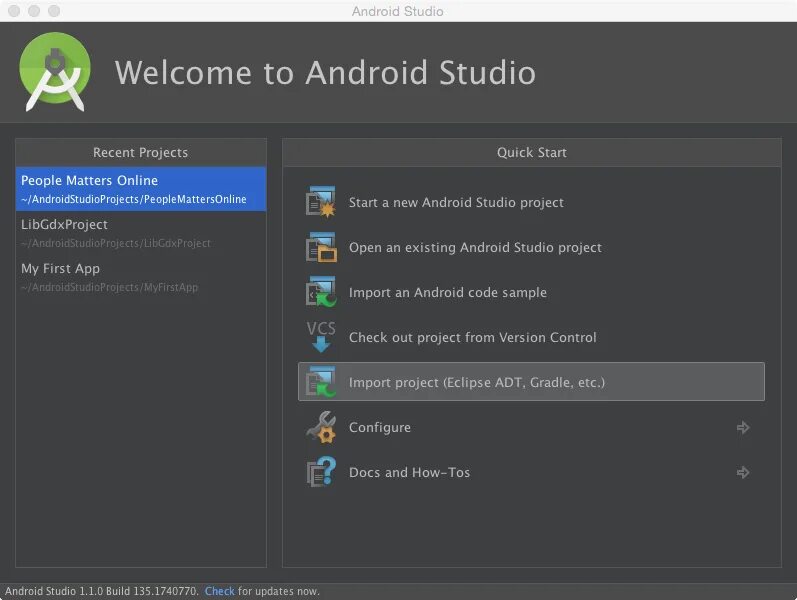Click the new project icon with orange starburst
This screenshot has width=797, height=600.
(x=321, y=202)
